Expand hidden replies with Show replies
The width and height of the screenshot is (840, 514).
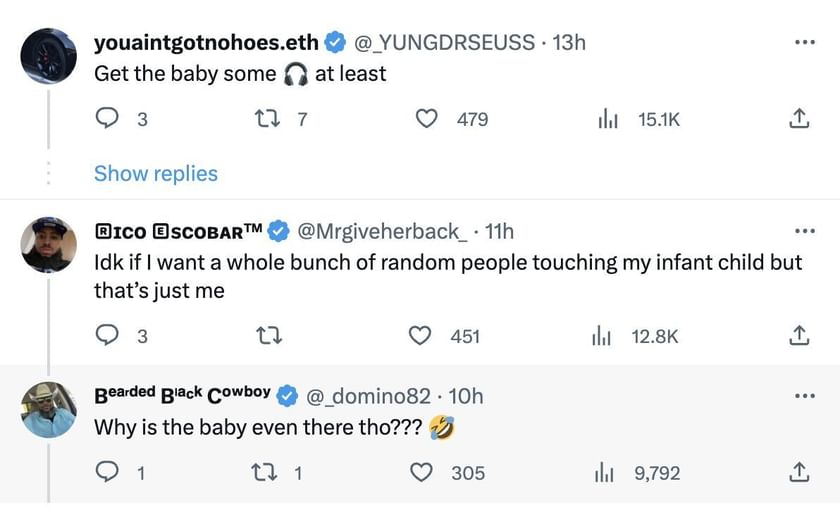click(x=156, y=173)
